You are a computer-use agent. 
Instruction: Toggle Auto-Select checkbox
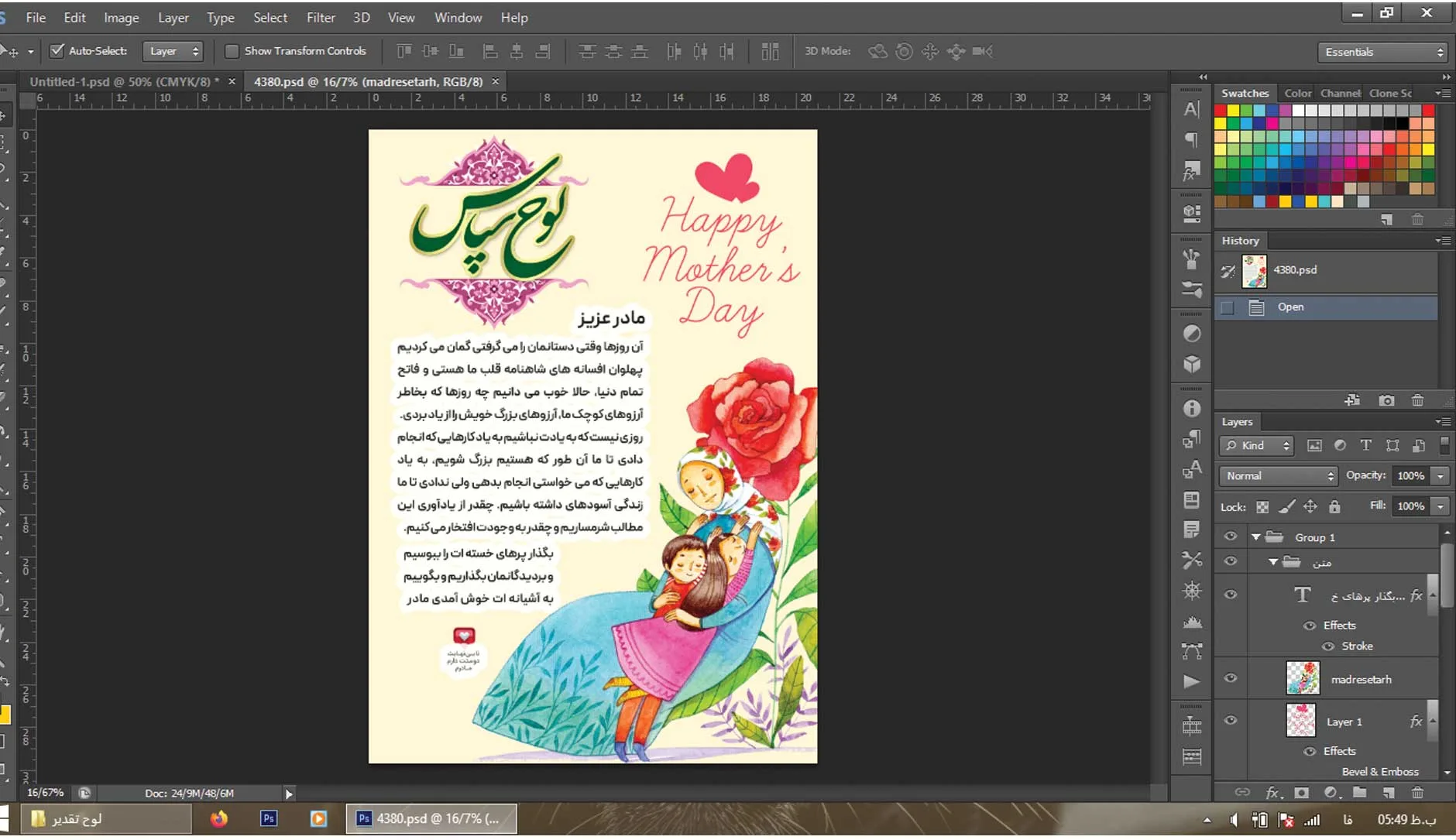pos(57,51)
